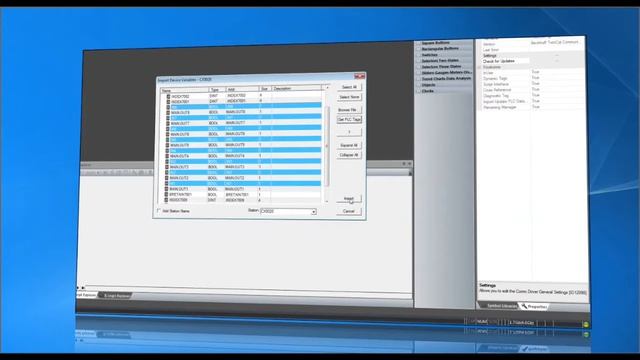Viewport: 640px width, 360px height.
Task: Expand the Clocks toolbox category
Action: pos(444,91)
